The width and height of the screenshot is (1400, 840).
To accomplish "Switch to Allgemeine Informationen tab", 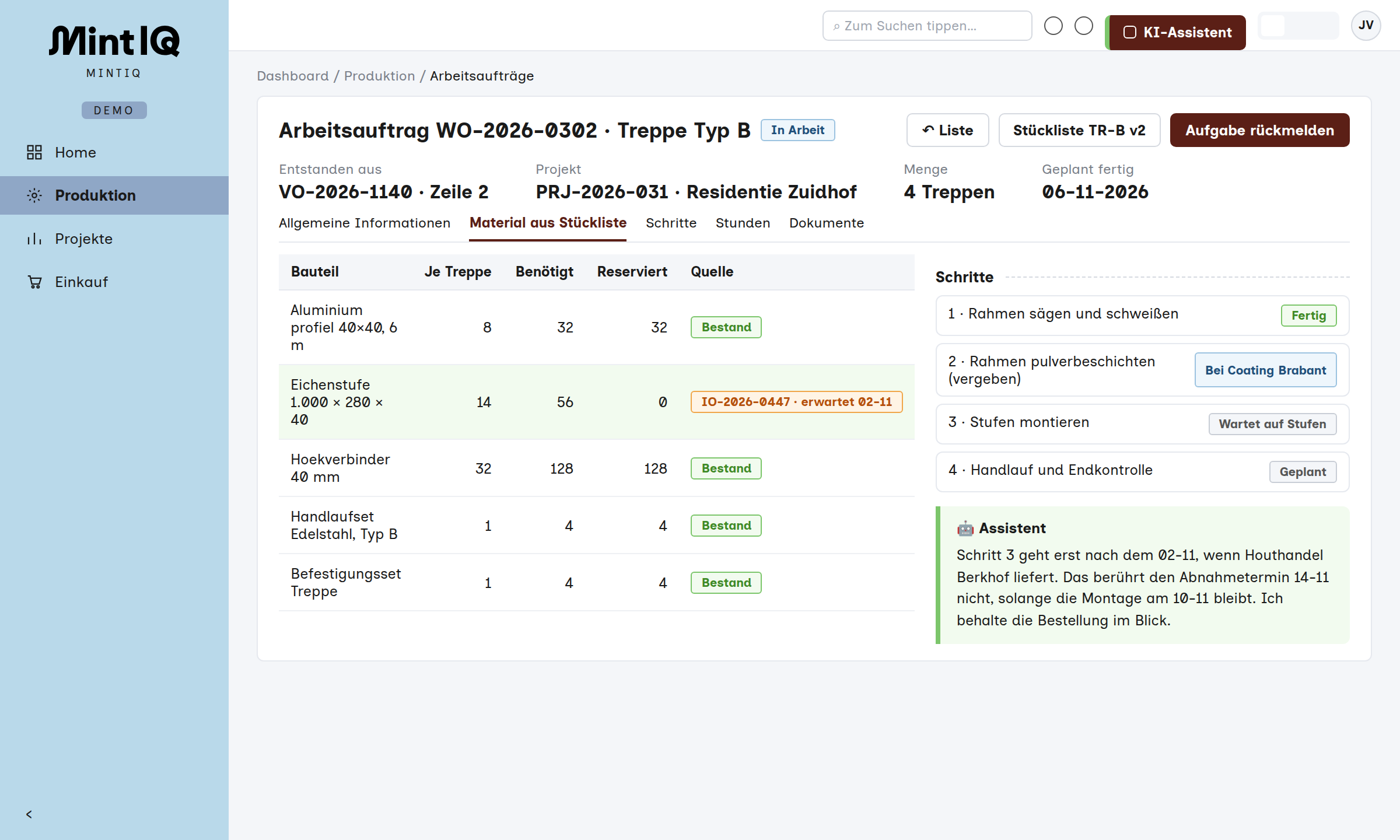I will (365, 223).
